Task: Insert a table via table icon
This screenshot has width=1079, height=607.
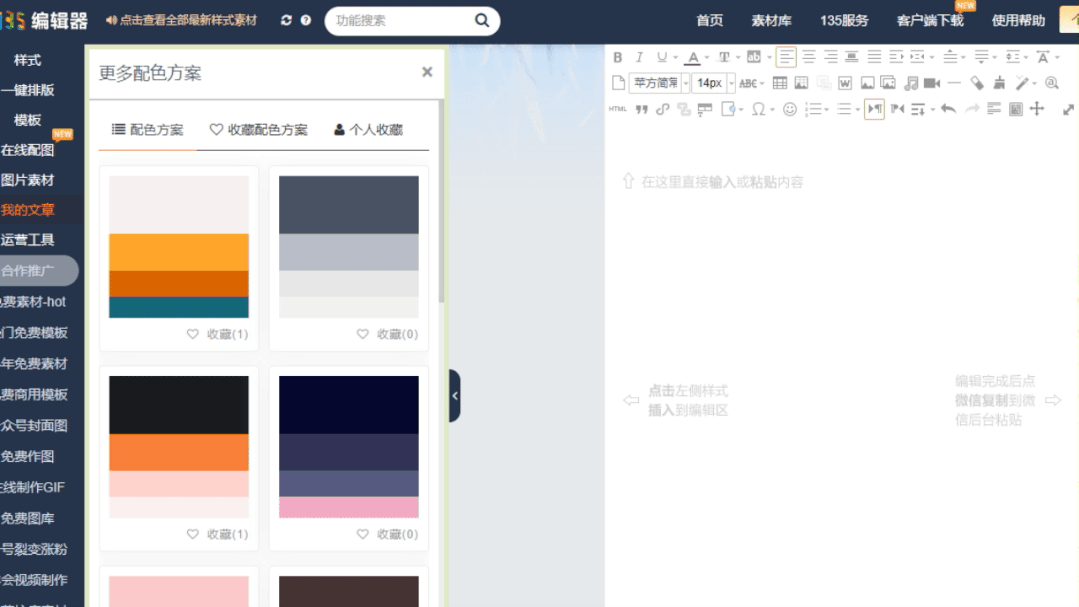Action: 780,83
